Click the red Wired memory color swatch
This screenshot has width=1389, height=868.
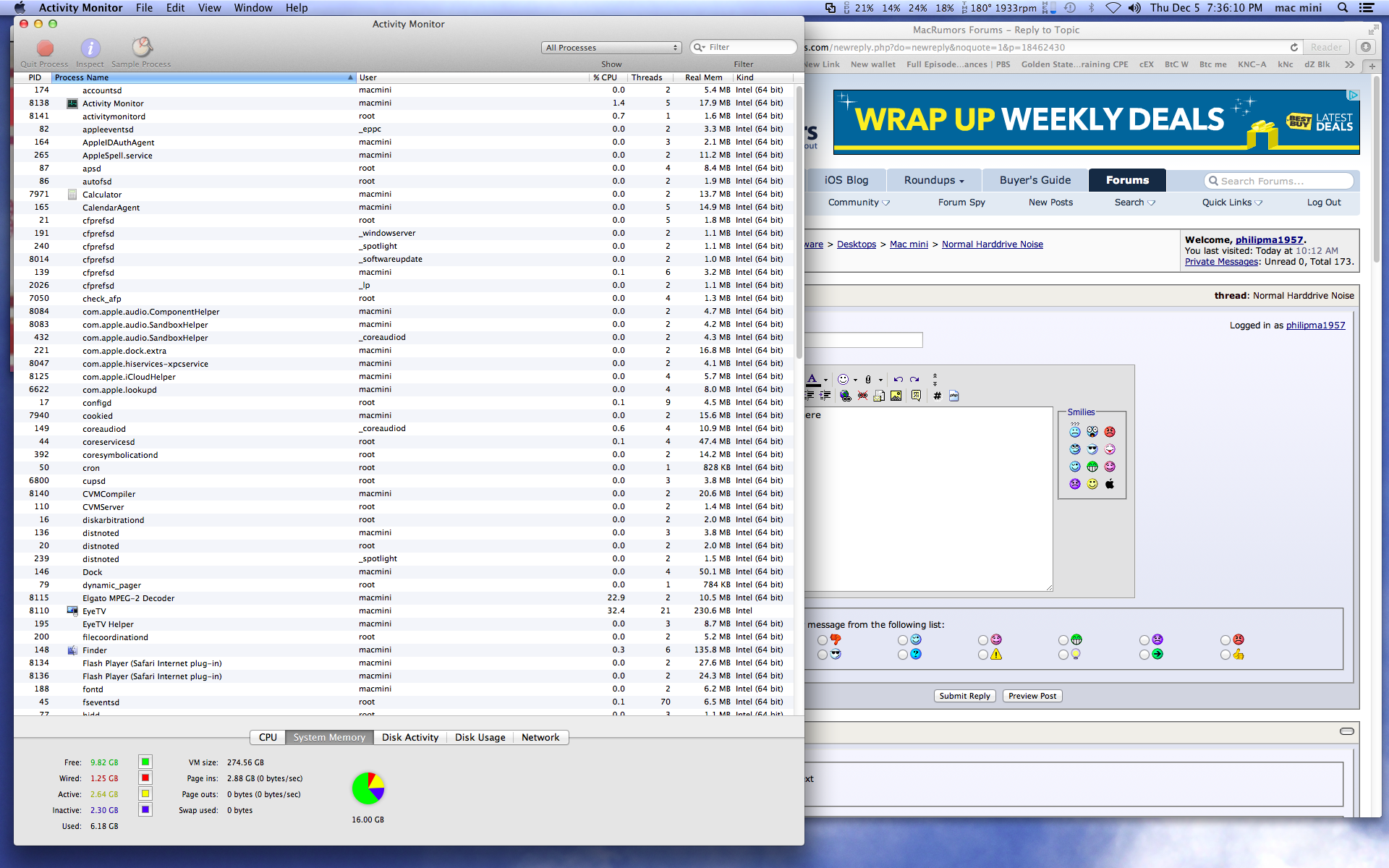tap(145, 778)
